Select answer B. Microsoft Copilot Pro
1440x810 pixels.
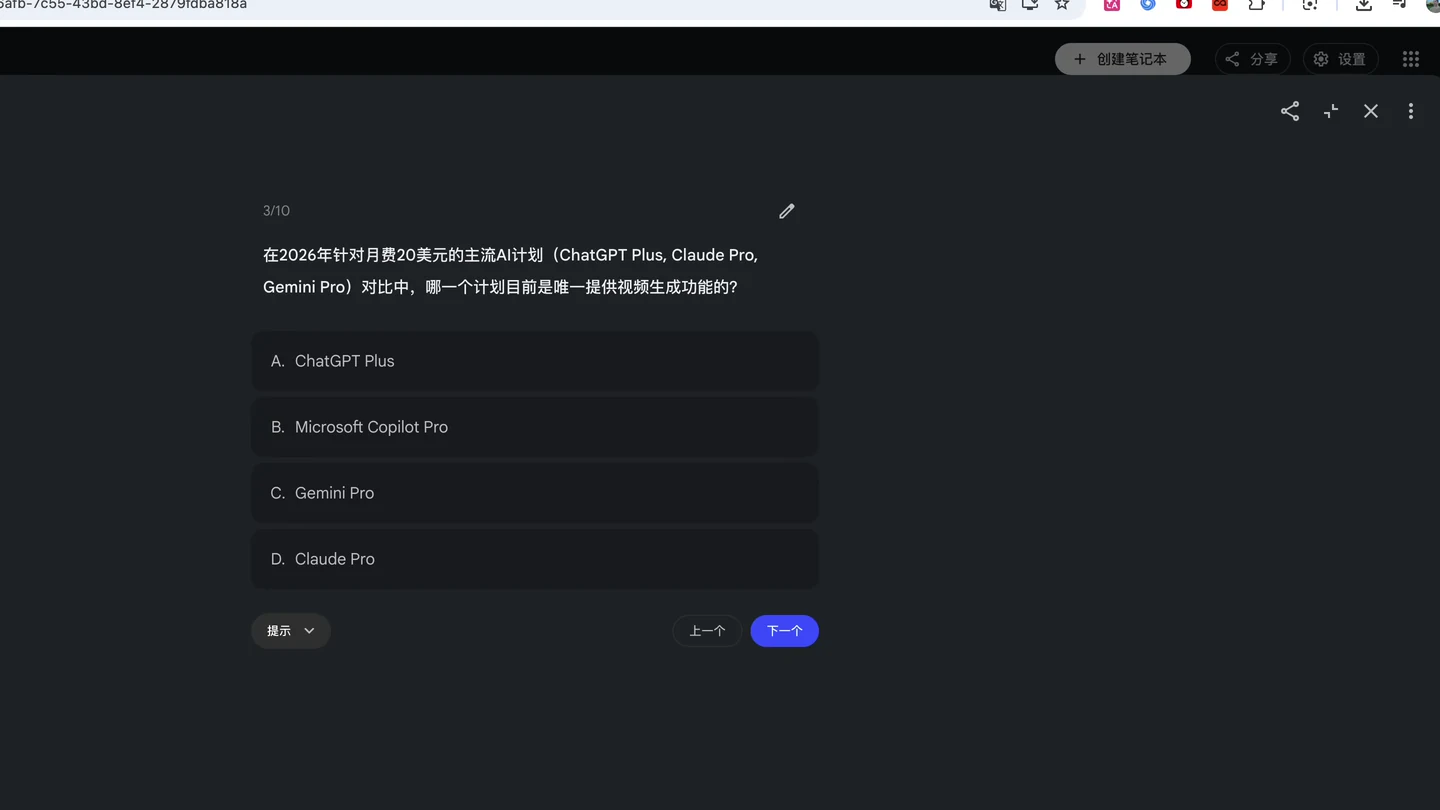point(535,427)
